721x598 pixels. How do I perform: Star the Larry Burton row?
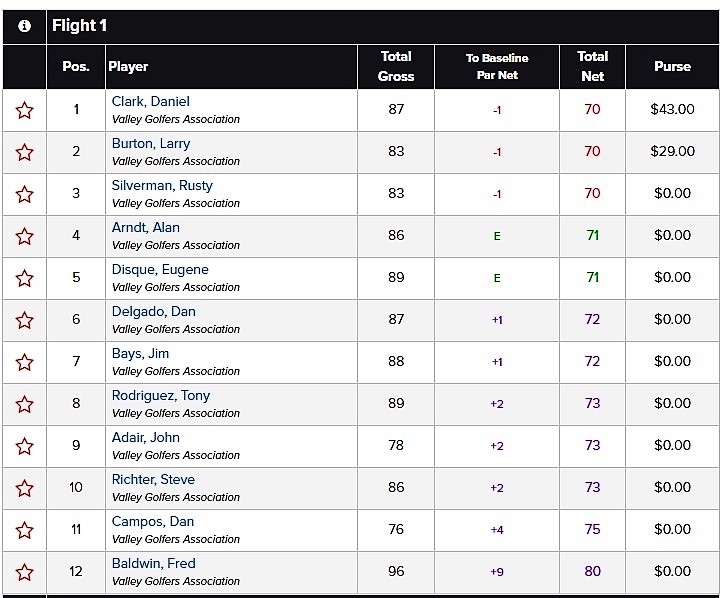(24, 152)
